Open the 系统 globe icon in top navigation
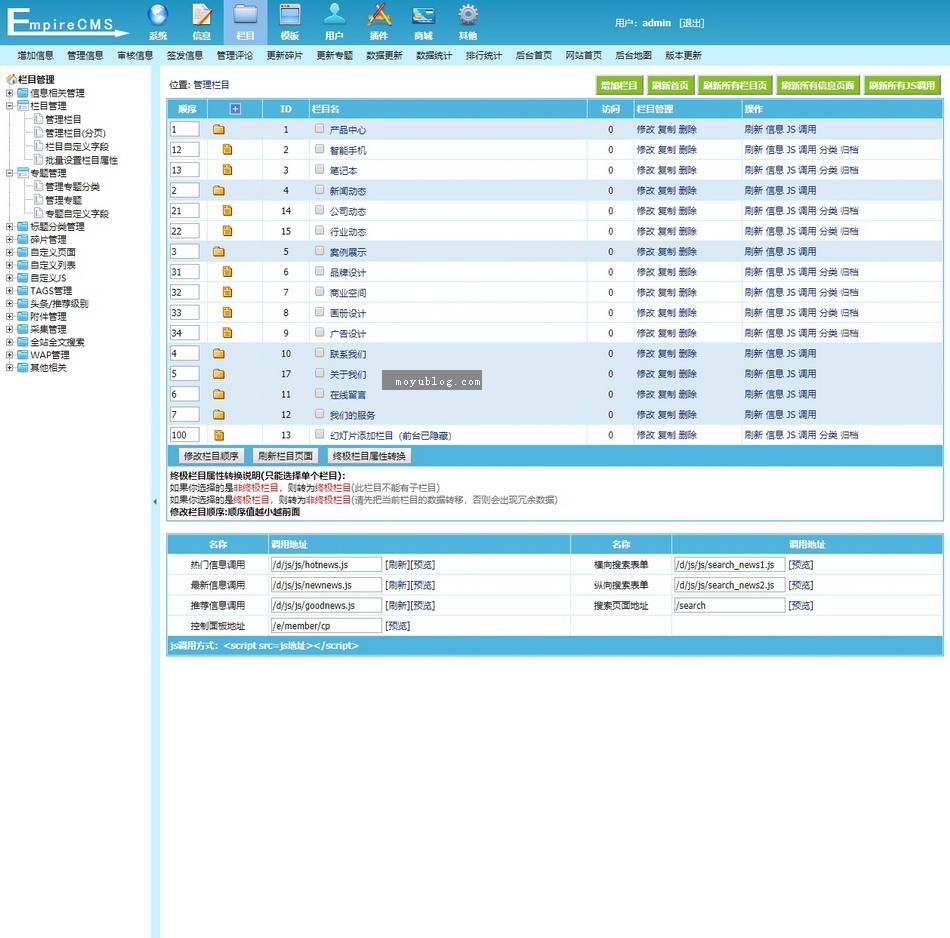This screenshot has width=950, height=938. click(158, 15)
